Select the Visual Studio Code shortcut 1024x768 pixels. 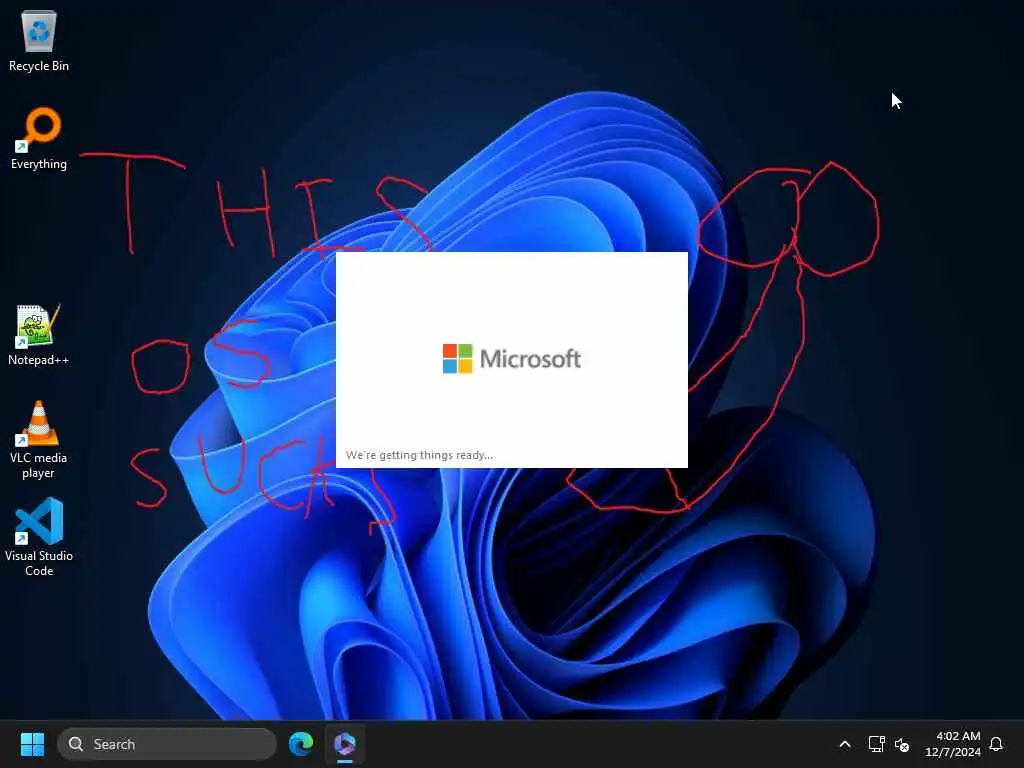pyautogui.click(x=39, y=537)
